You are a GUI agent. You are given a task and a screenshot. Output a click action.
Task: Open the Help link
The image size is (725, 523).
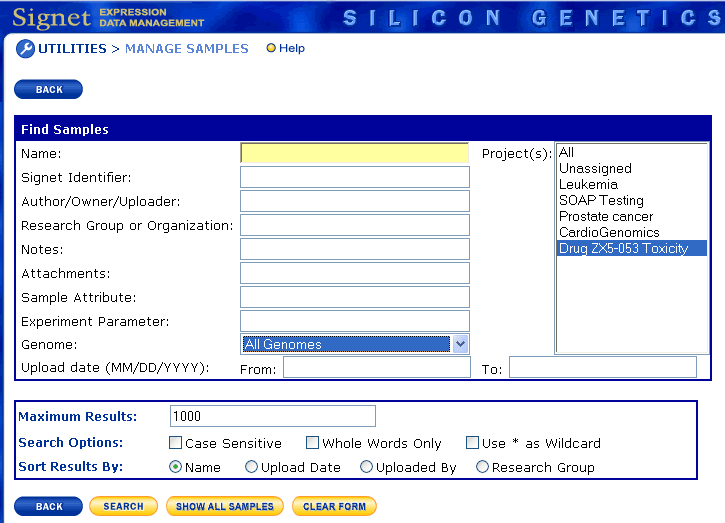tap(292, 48)
